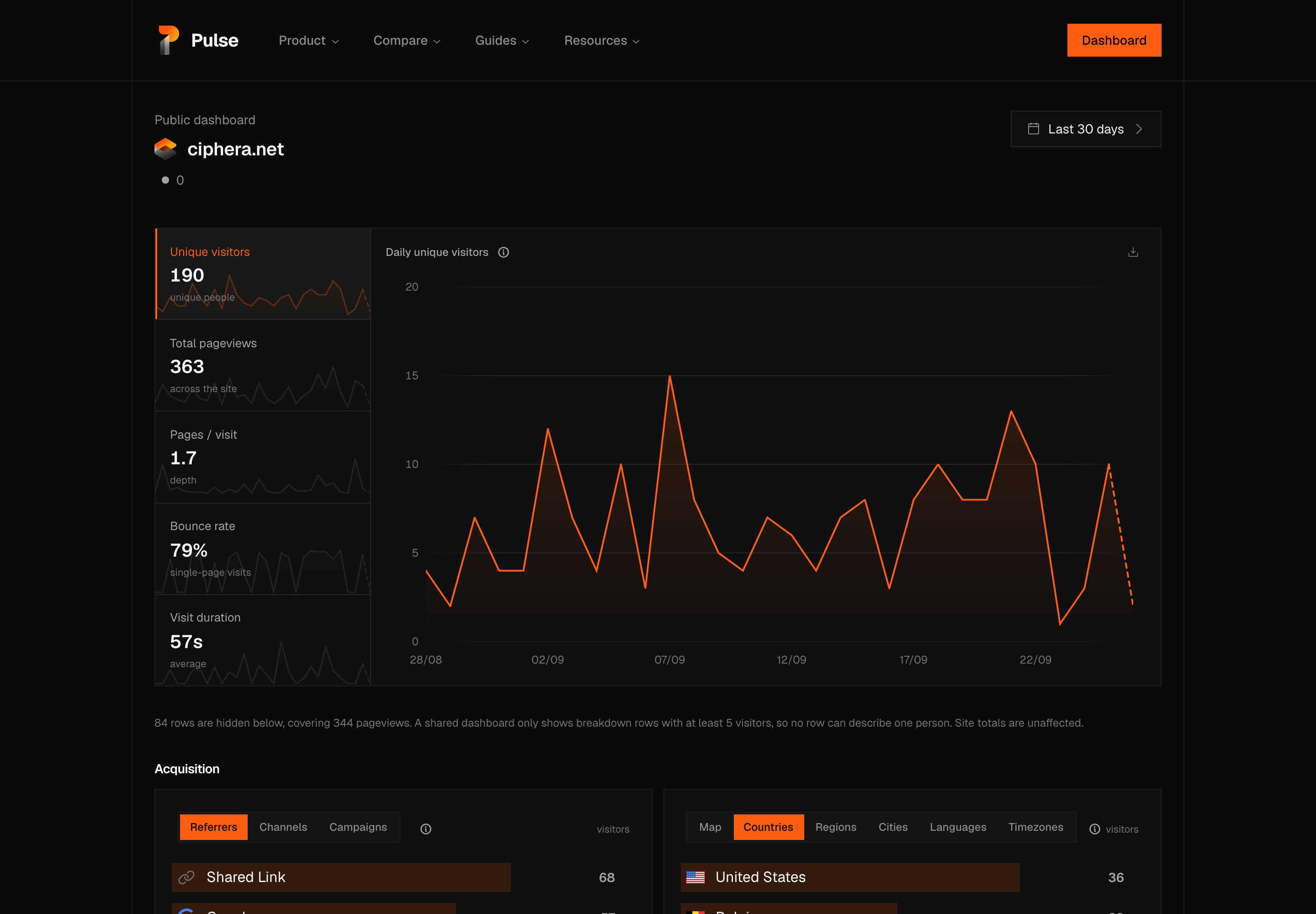Click the calendar icon in date range picker
Image resolution: width=1316 pixels, height=914 pixels.
pyautogui.click(x=1033, y=129)
